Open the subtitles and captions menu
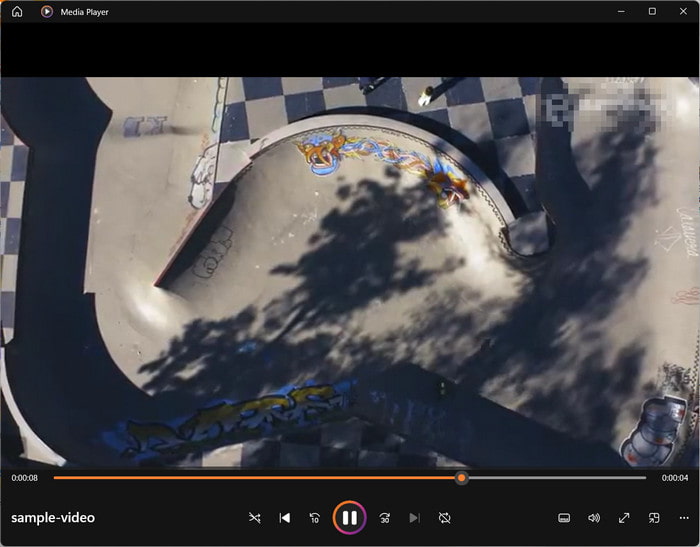 [x=564, y=518]
